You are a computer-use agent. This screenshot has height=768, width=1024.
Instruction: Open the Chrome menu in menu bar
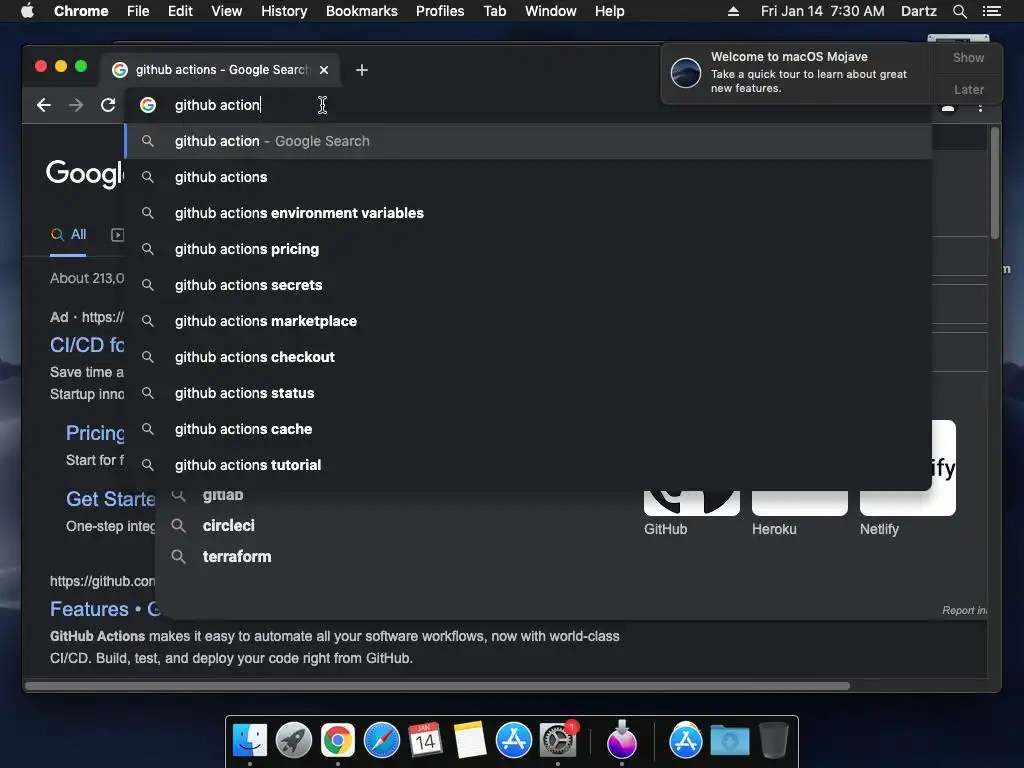81,11
